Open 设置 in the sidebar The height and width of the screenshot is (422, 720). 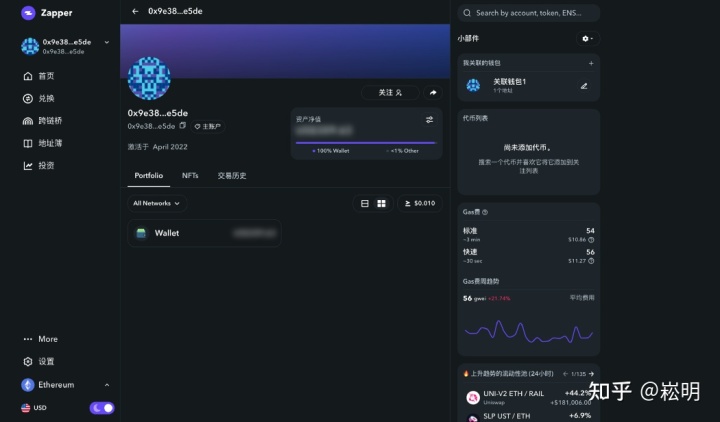click(x=46, y=361)
